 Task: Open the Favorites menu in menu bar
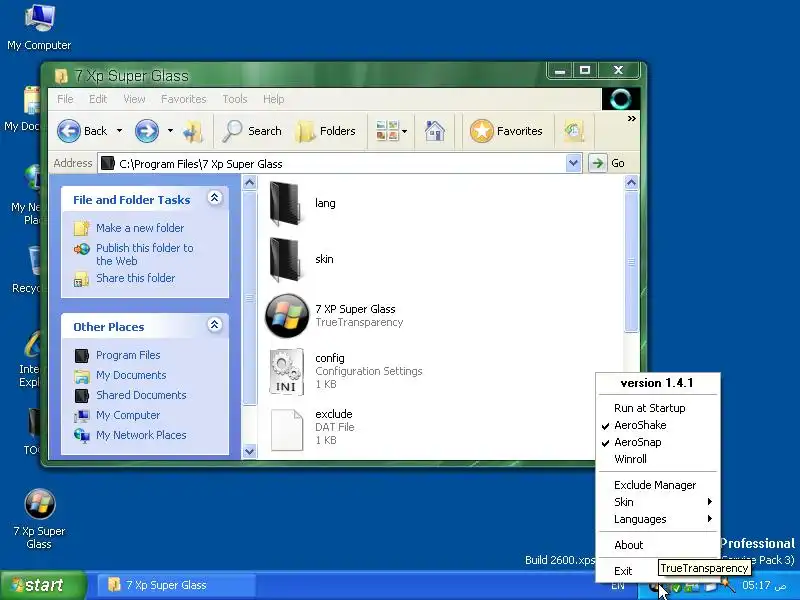184,99
